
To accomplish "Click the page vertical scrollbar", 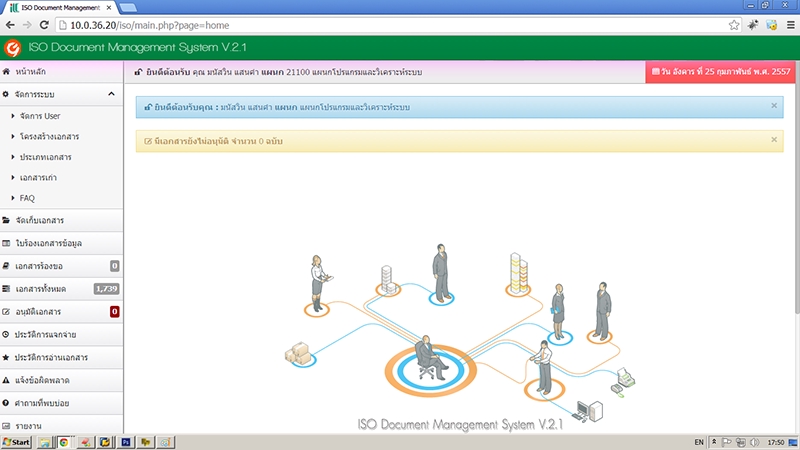I will tap(797, 187).
